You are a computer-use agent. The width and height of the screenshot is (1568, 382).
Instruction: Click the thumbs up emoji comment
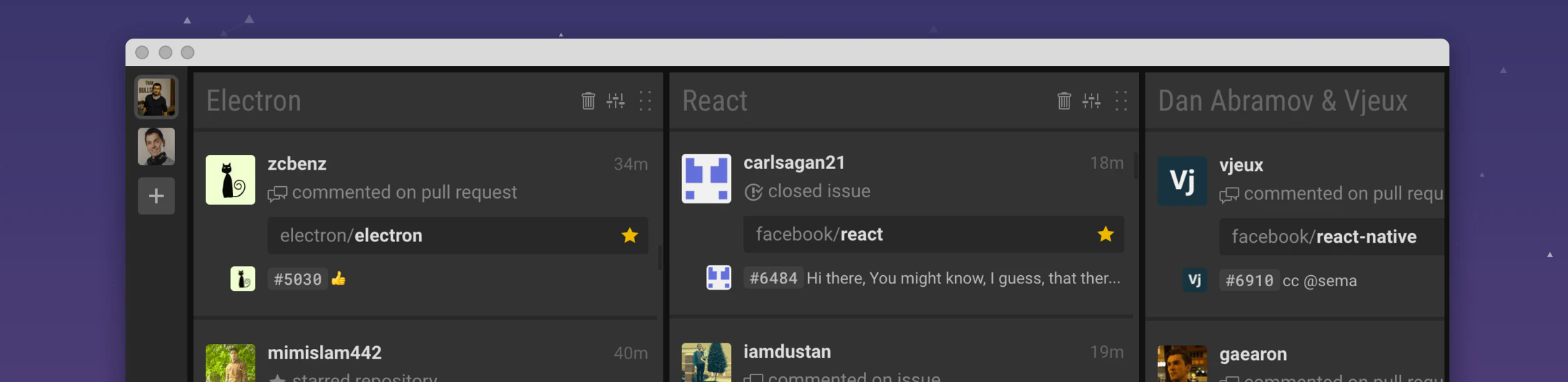coord(338,279)
